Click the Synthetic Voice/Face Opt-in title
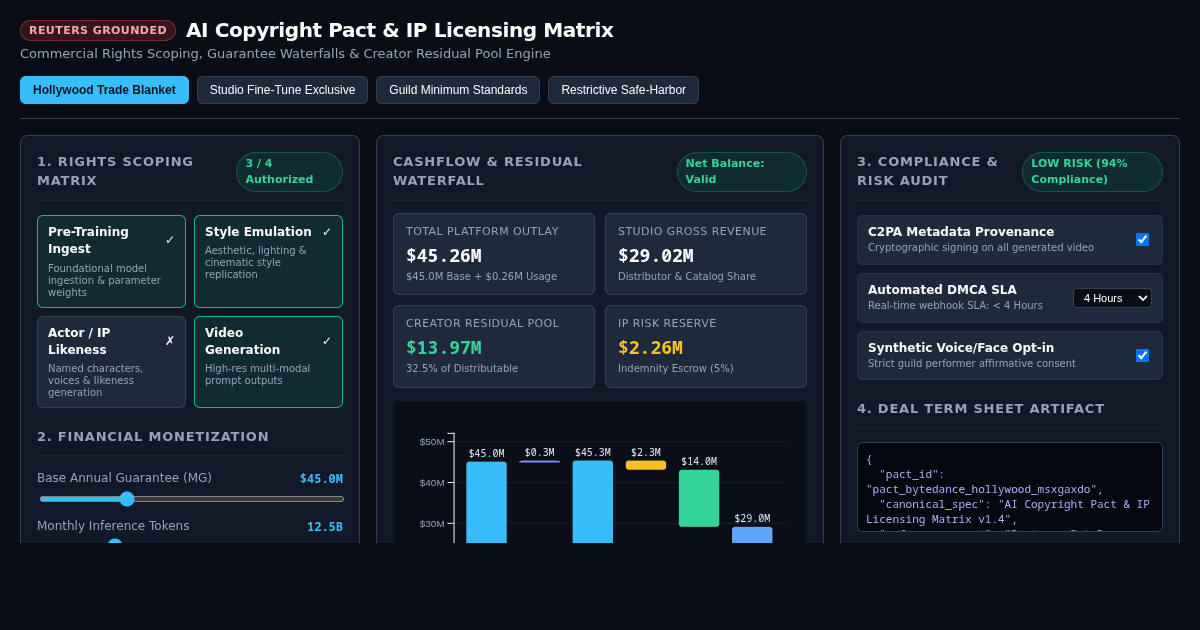This screenshot has height=630, width=1200. 961,348
